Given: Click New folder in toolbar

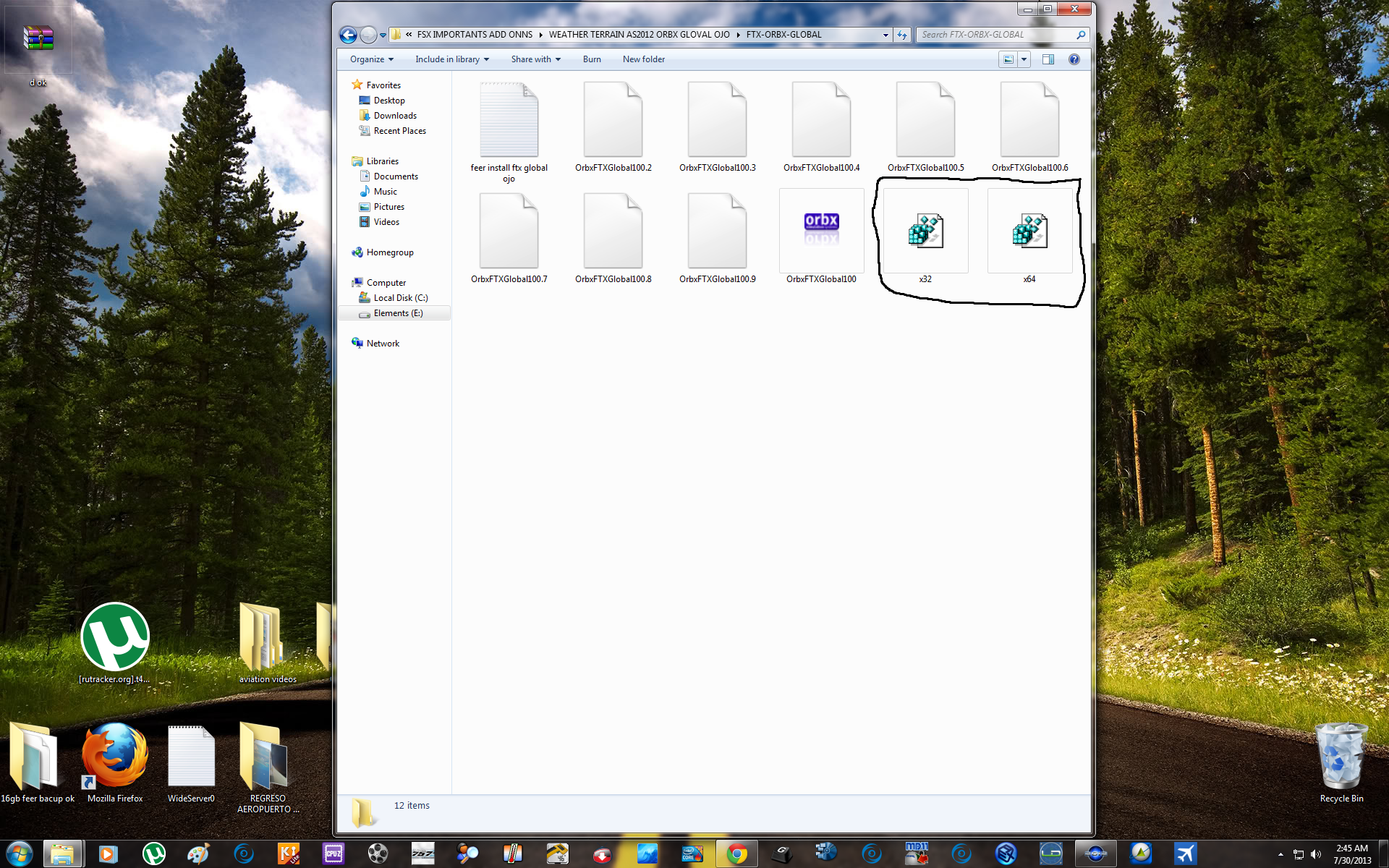Looking at the screenshot, I should click(643, 59).
